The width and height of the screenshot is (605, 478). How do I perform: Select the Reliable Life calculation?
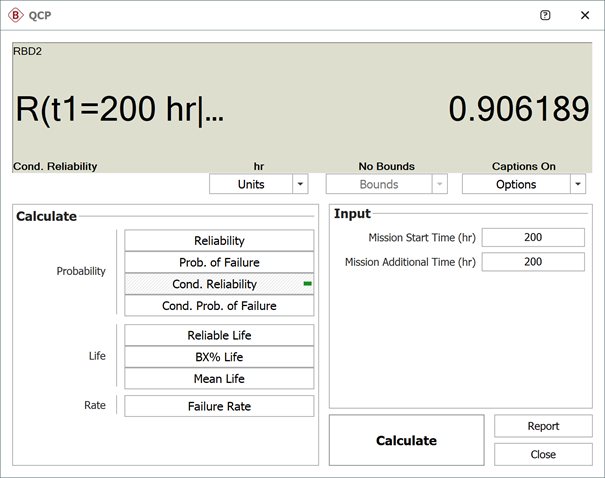coord(219,335)
